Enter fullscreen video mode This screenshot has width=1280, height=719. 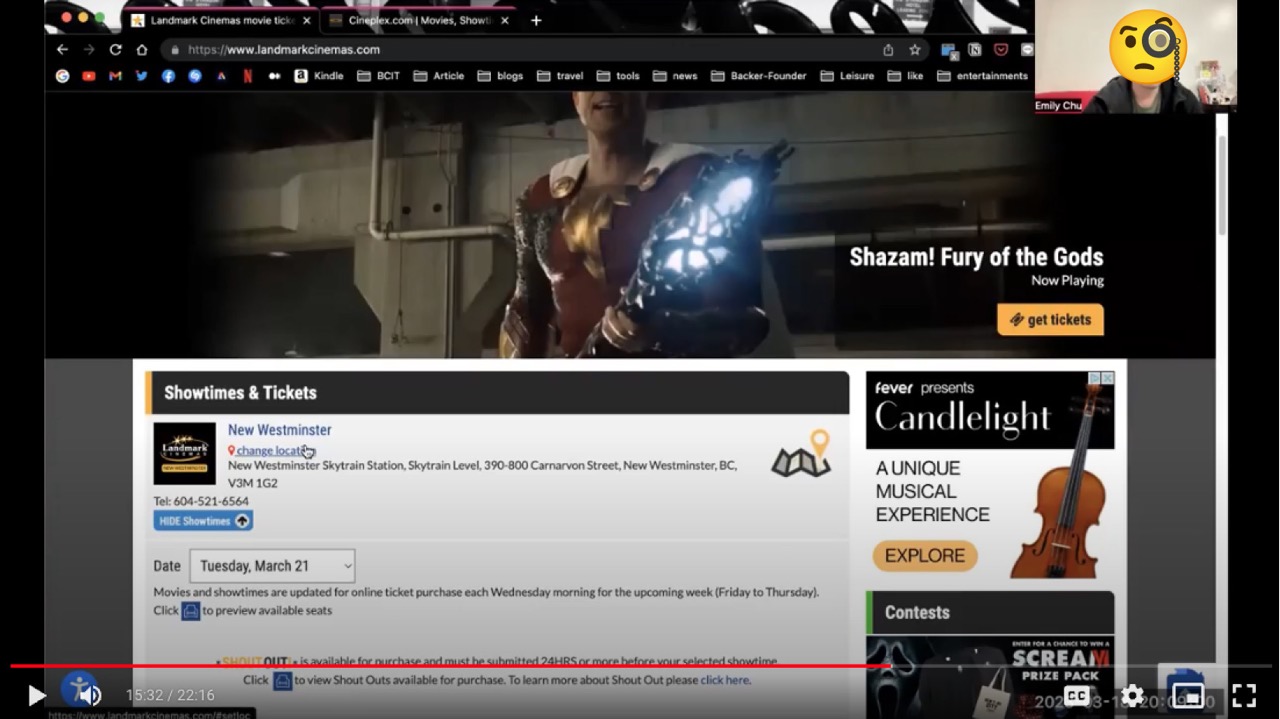click(x=1243, y=695)
